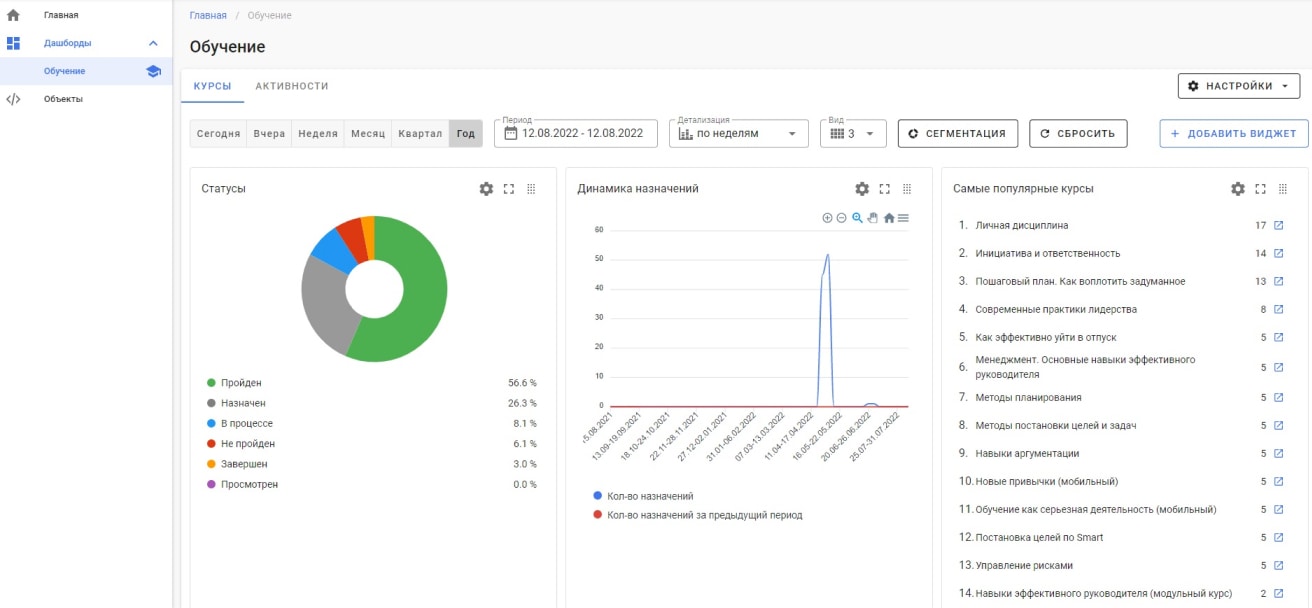
Task: Open chart hamburger menu icon
Action: [903, 218]
